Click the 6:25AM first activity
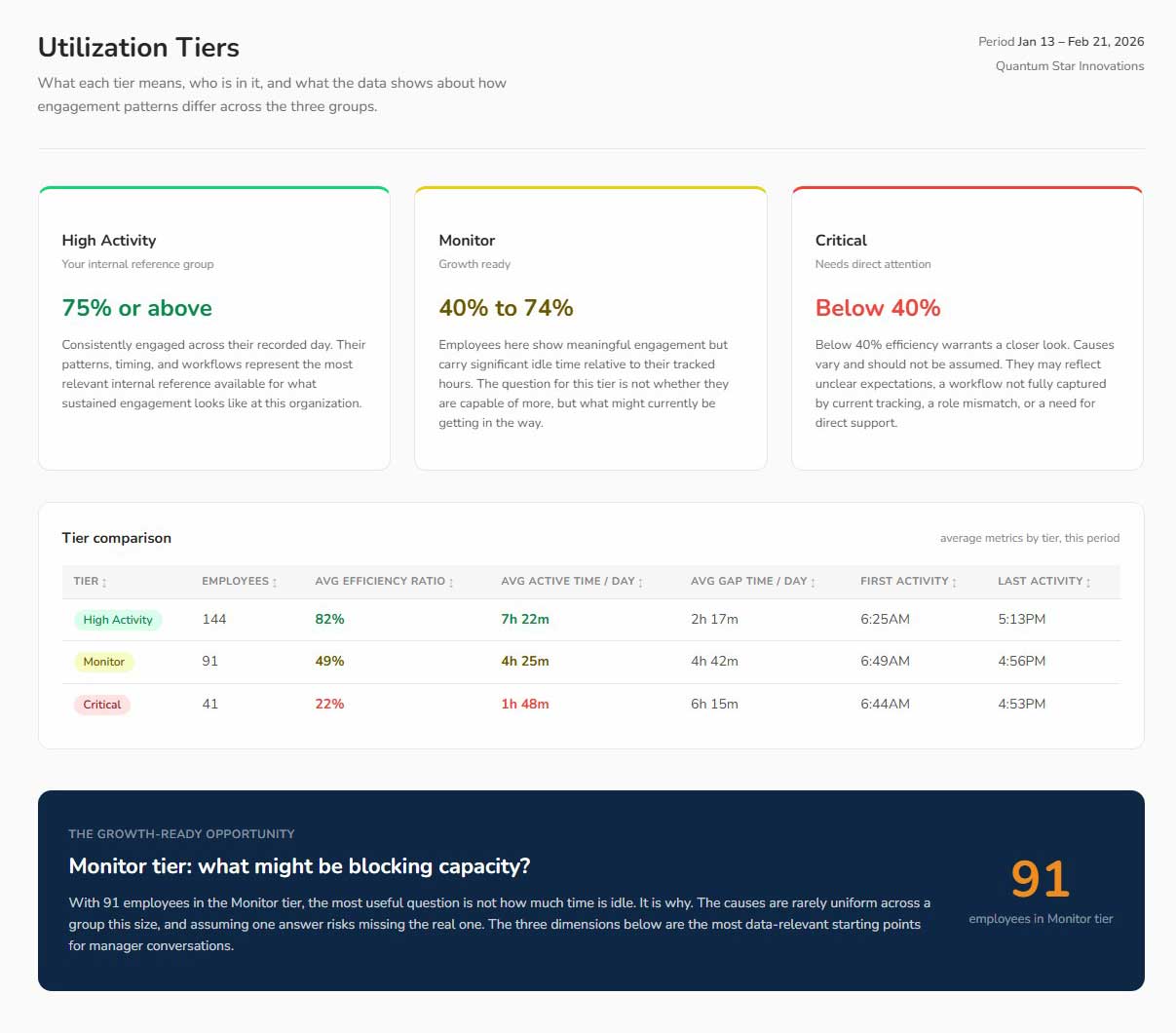This screenshot has width=1176, height=1033. [885, 619]
